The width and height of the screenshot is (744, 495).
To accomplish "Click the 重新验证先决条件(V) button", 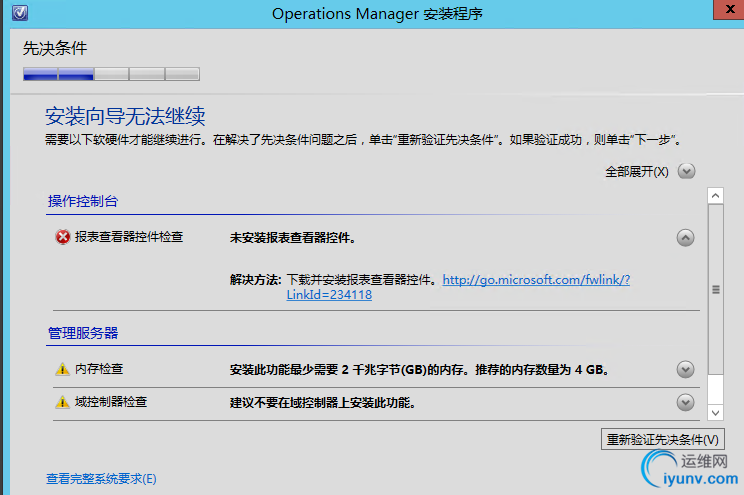I will 662,439.
